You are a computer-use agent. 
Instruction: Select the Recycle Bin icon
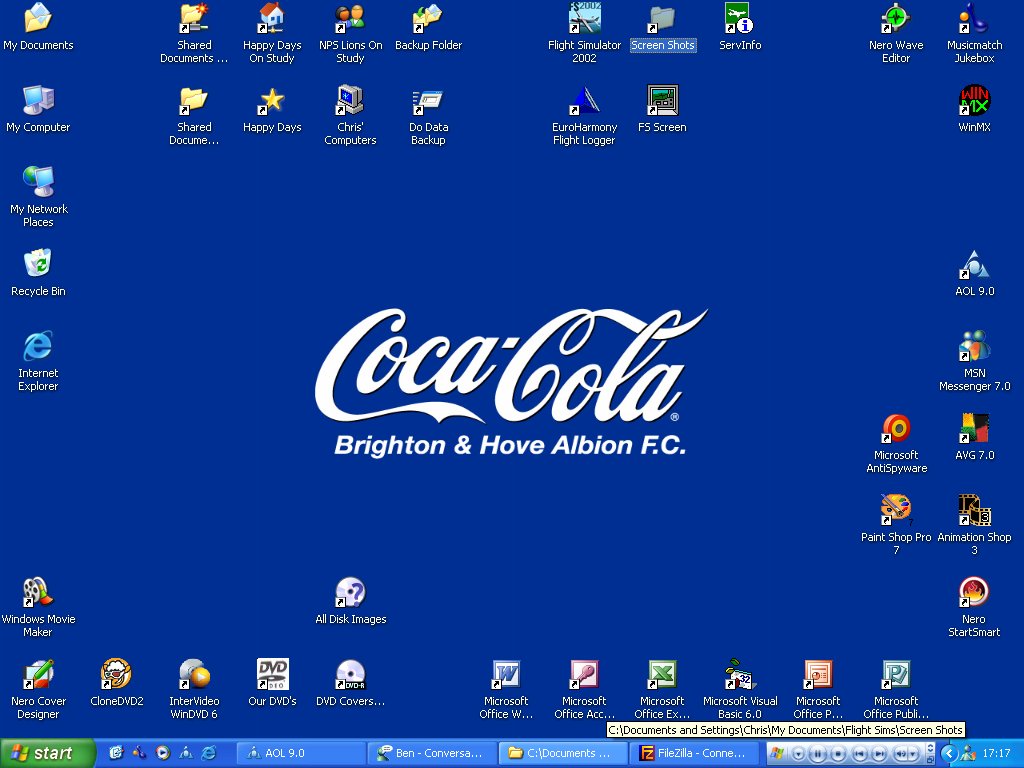tap(39, 273)
